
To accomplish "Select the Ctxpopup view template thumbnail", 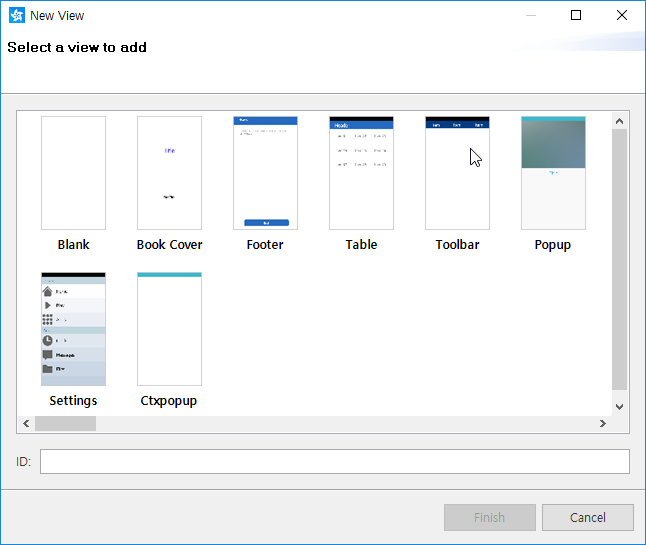I will pyautogui.click(x=169, y=328).
